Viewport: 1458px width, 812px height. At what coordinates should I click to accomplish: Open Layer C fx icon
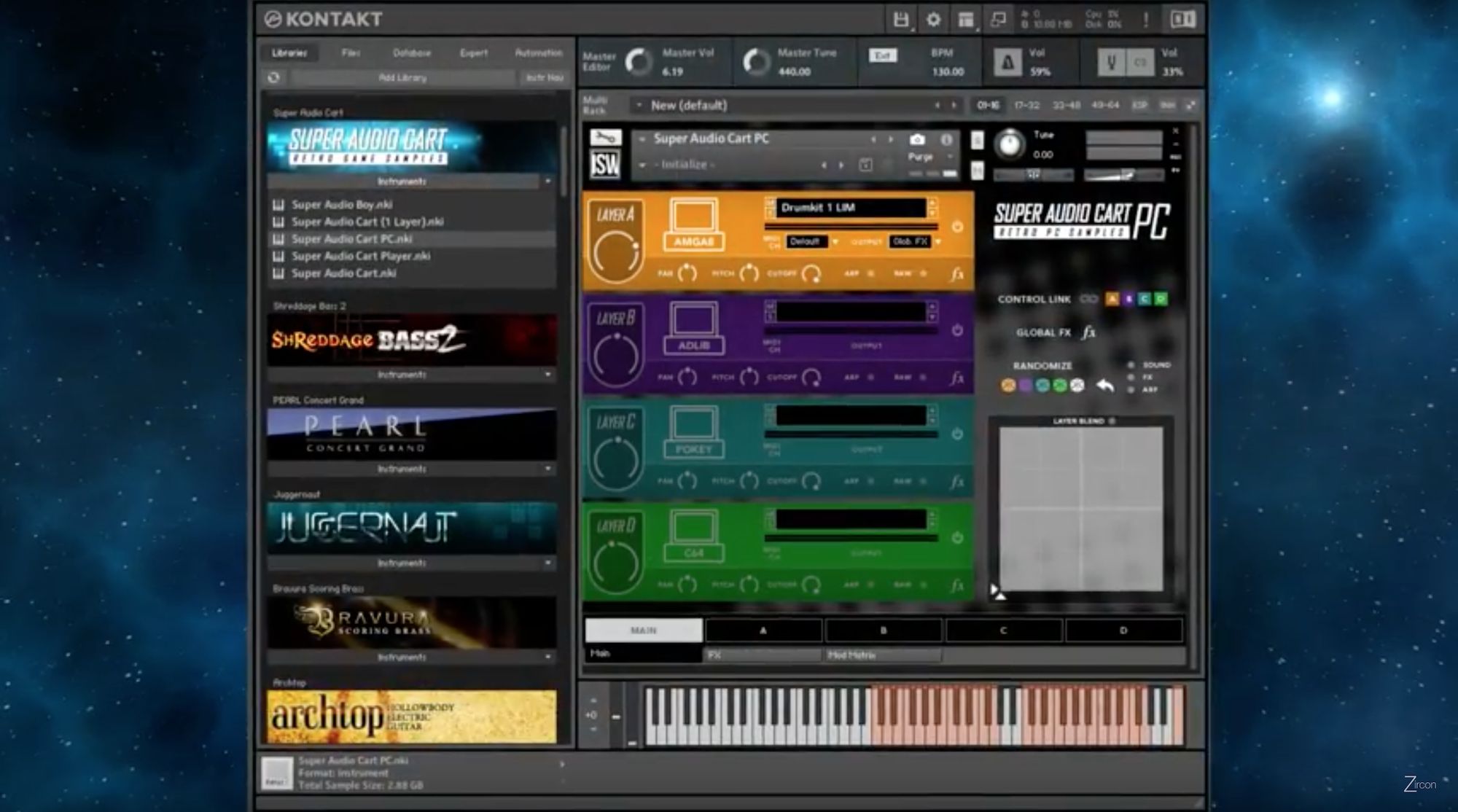pyautogui.click(x=957, y=482)
